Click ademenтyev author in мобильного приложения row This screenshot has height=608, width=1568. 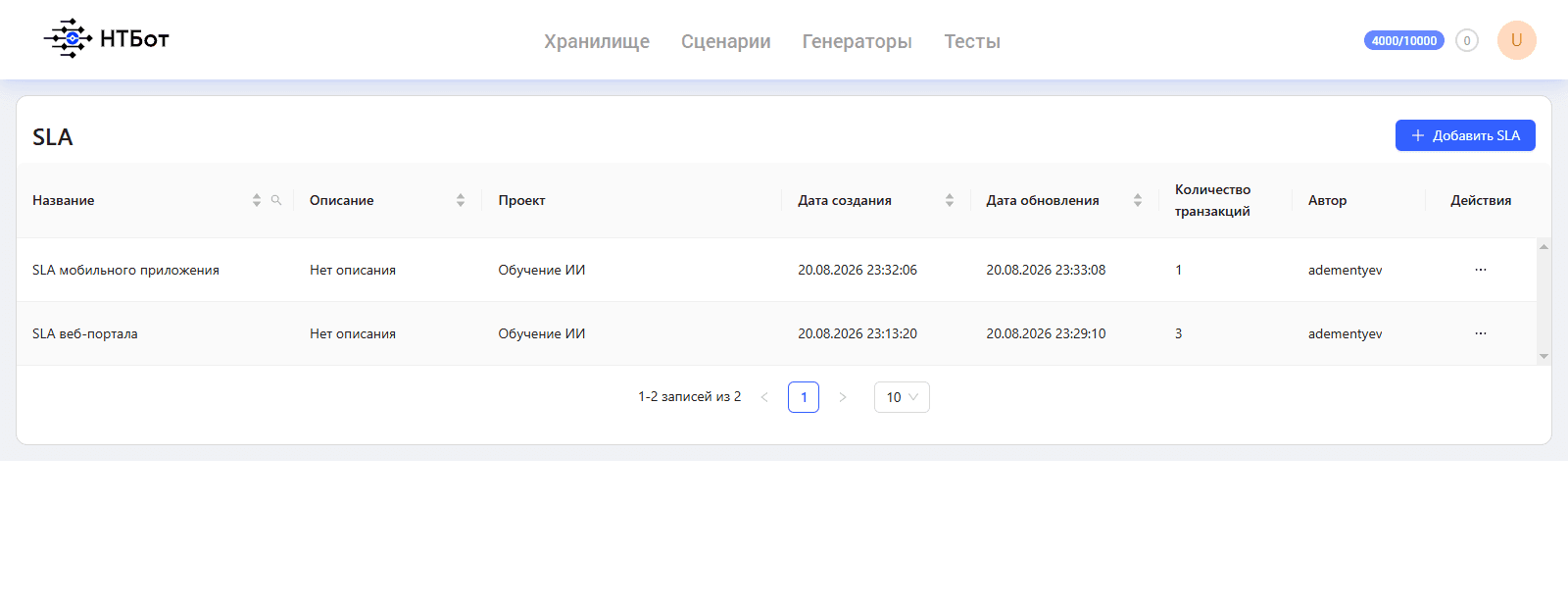click(x=1346, y=270)
